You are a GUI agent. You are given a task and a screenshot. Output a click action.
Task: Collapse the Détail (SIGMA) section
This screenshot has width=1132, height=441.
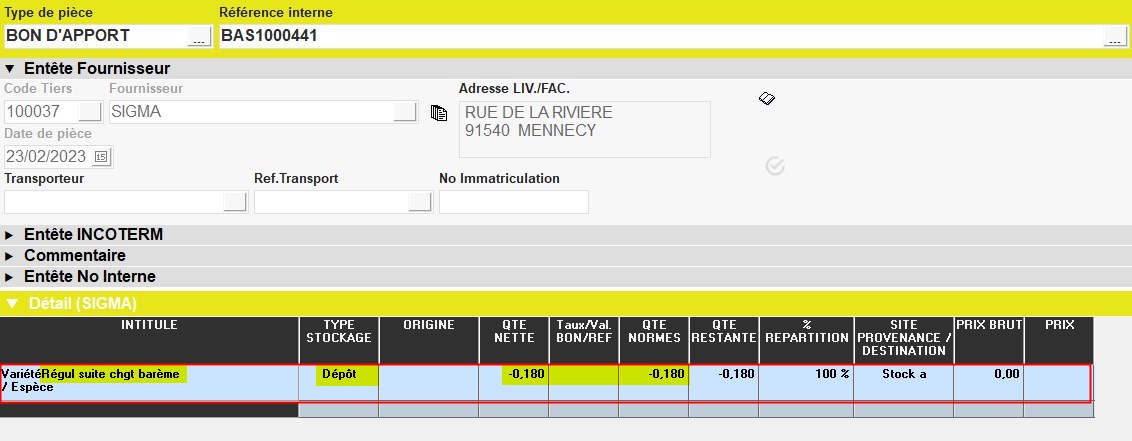point(11,303)
